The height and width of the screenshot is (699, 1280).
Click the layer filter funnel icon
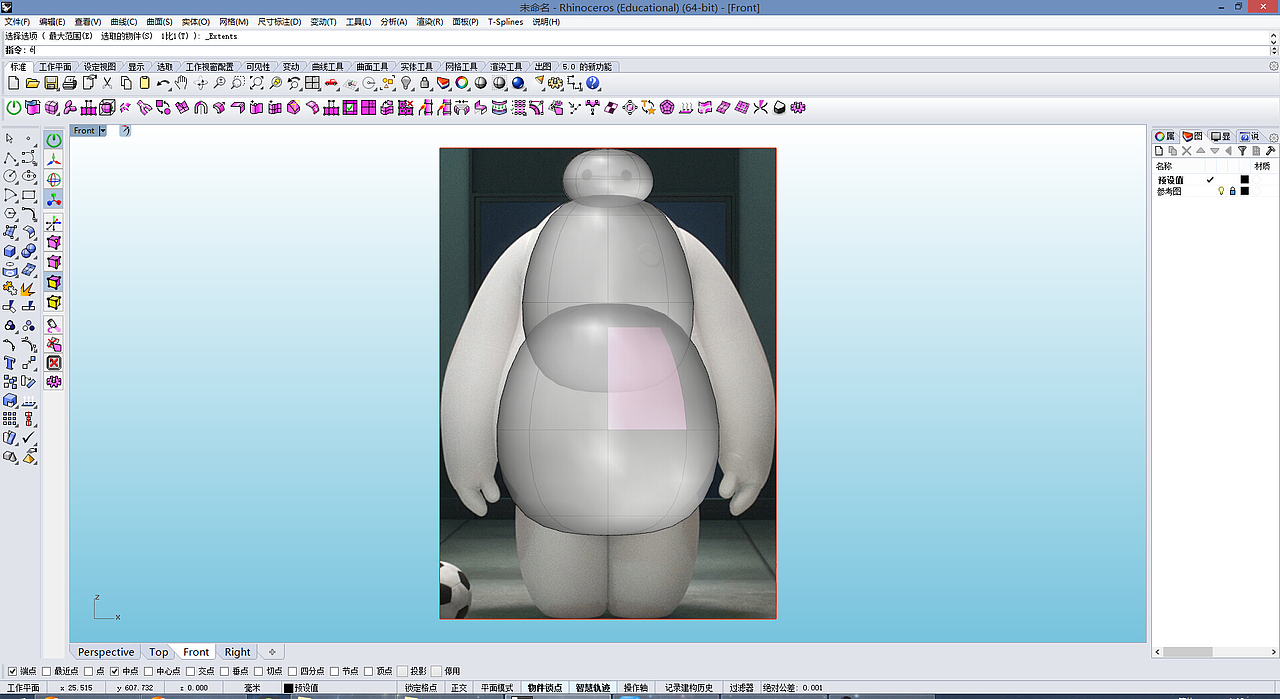pyautogui.click(x=1242, y=151)
